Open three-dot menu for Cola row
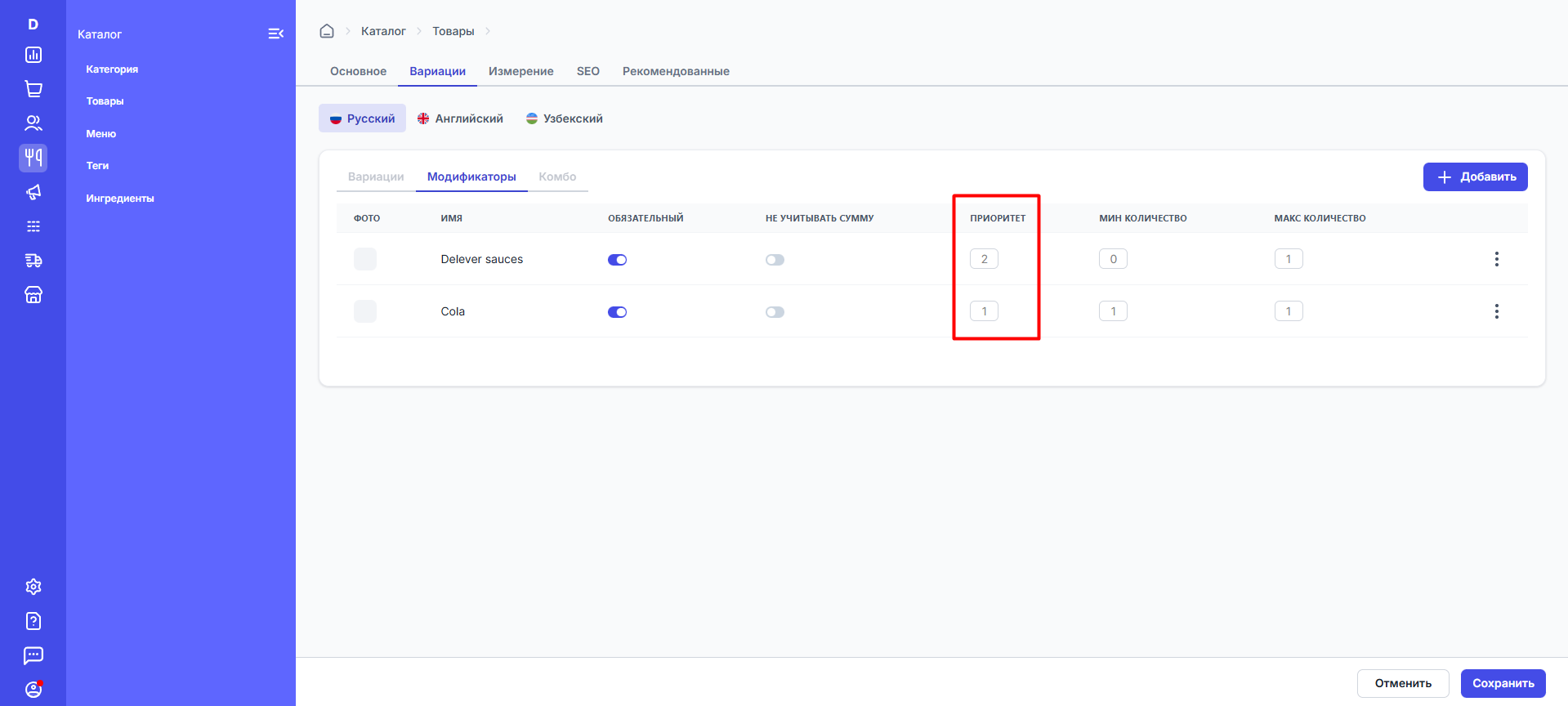This screenshot has width=1568, height=706. pos(1496,311)
